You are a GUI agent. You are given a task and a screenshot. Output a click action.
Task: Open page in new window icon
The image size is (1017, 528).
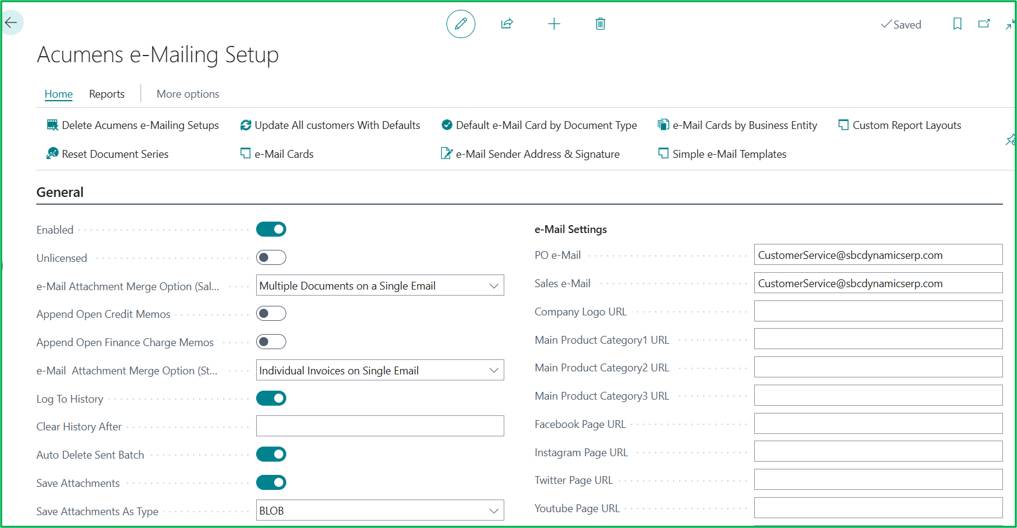(984, 24)
